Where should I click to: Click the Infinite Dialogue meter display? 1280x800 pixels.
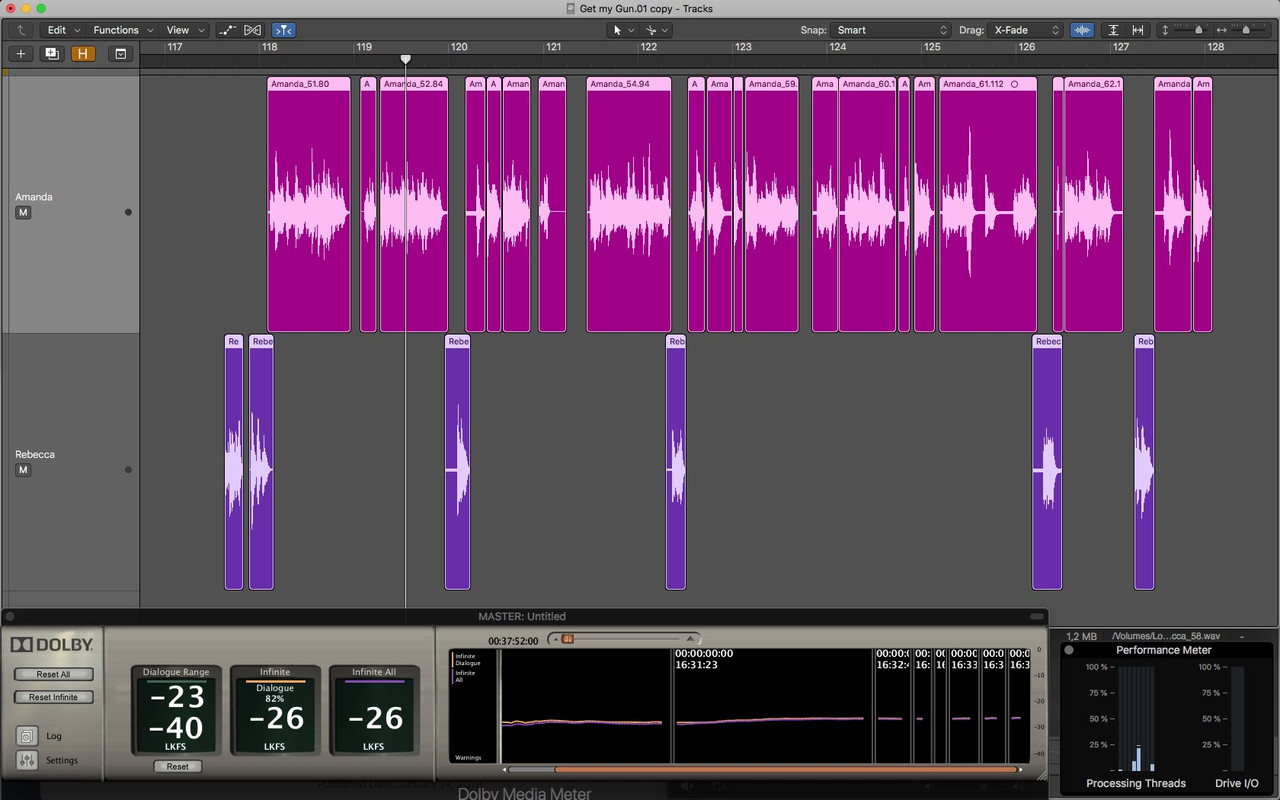(275, 710)
